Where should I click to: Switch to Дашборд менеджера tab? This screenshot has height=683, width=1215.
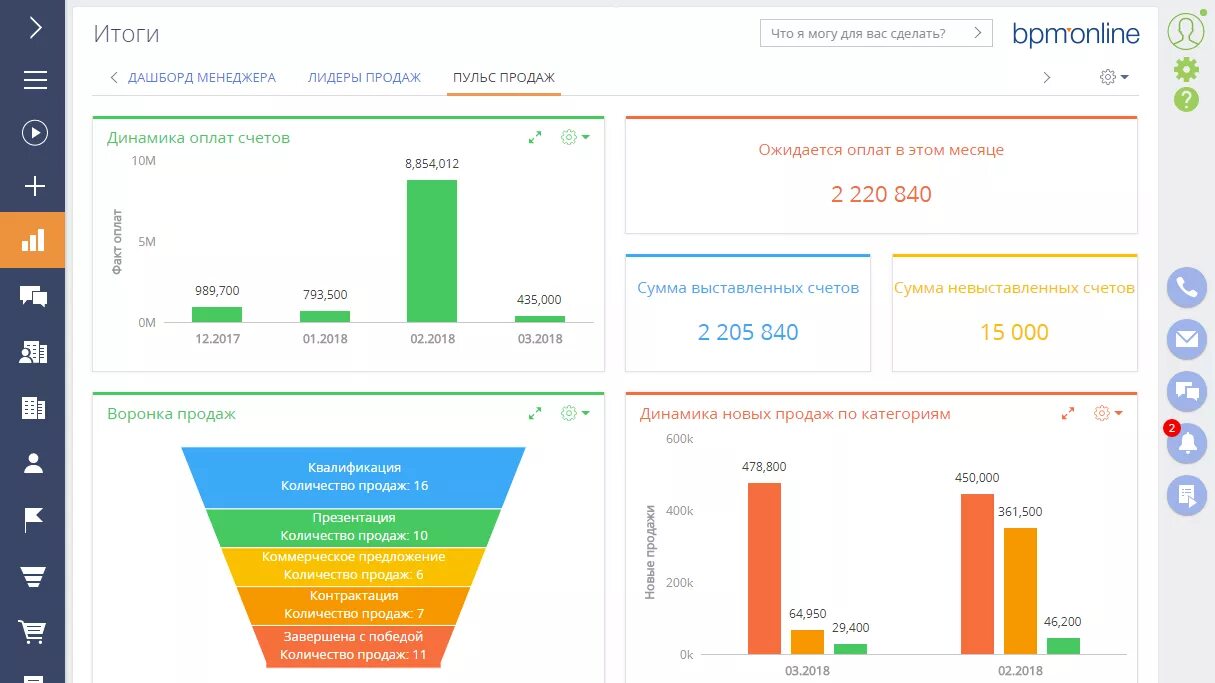[202, 77]
